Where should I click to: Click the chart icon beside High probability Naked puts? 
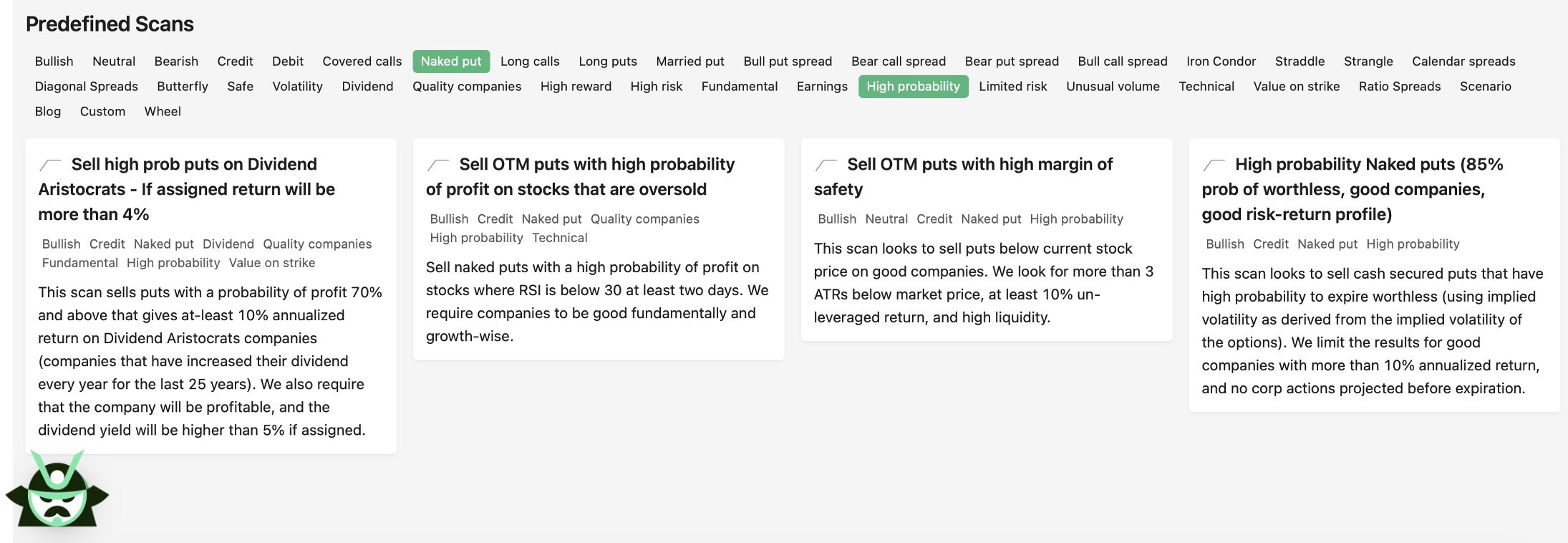click(1214, 165)
